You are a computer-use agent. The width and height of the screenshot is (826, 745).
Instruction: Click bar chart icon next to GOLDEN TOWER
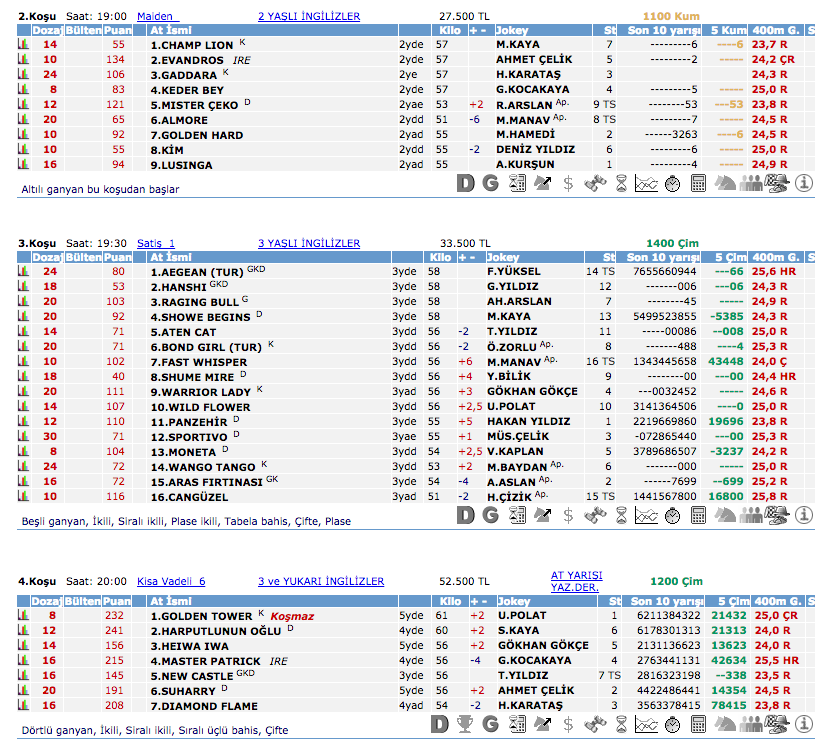22,616
